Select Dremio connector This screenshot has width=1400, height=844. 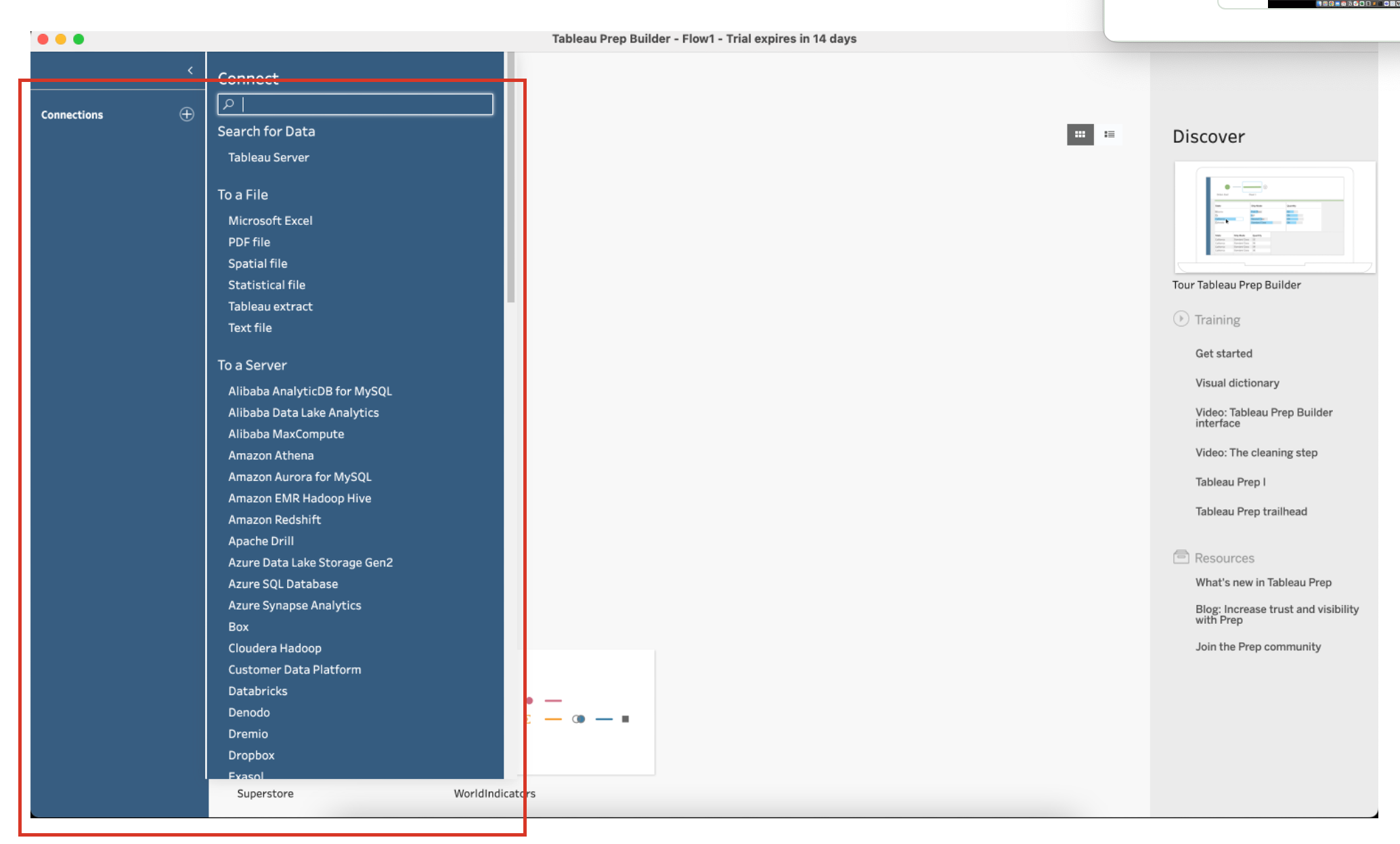(248, 734)
